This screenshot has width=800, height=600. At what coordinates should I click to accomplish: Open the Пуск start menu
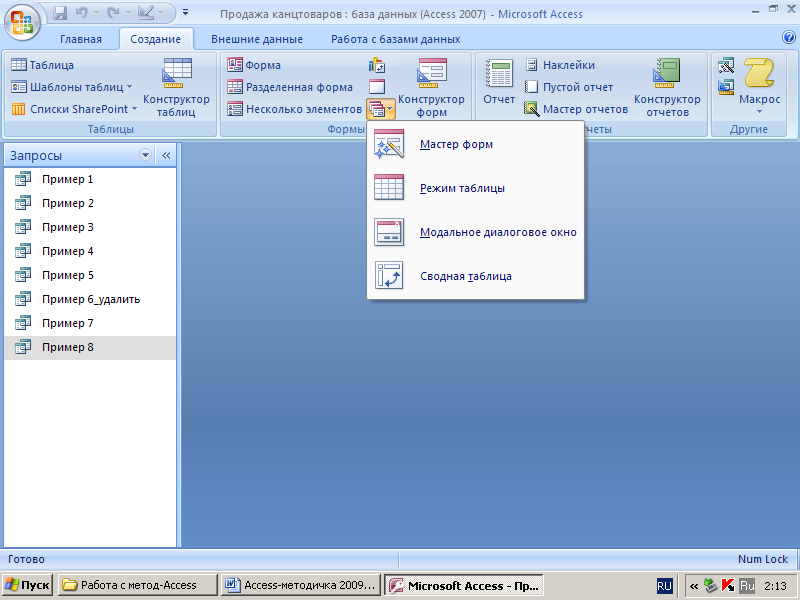28,585
